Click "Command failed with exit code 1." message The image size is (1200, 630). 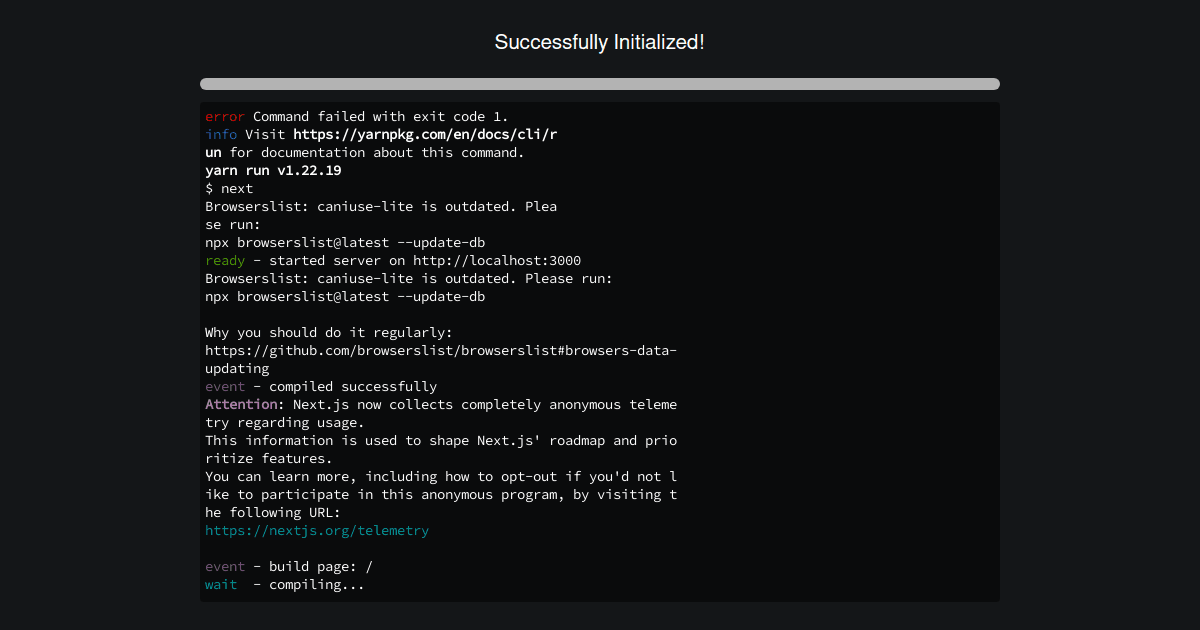click(x=380, y=117)
